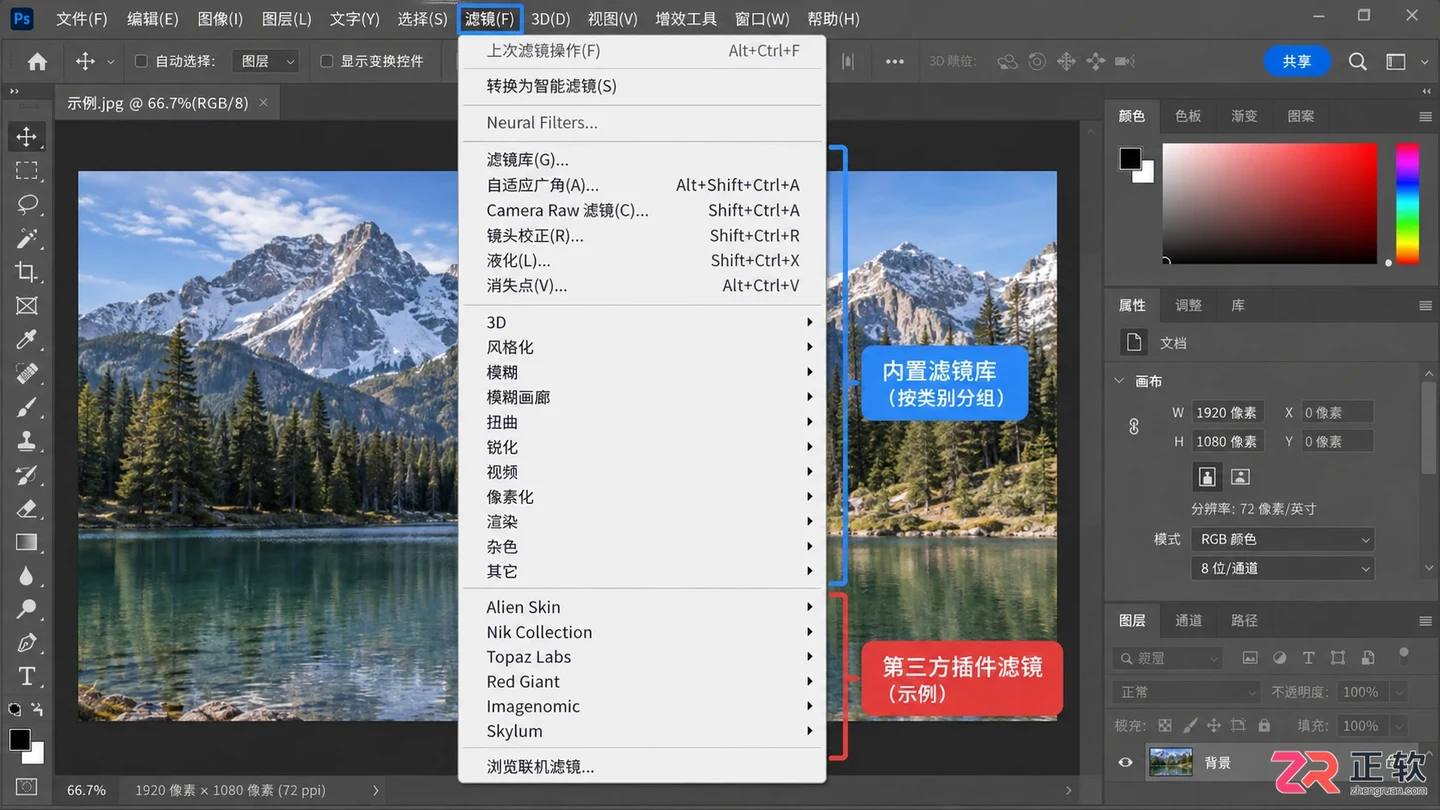This screenshot has width=1440, height=810.
Task: Open the RGB 颜色 mode dropdown
Action: point(1283,539)
